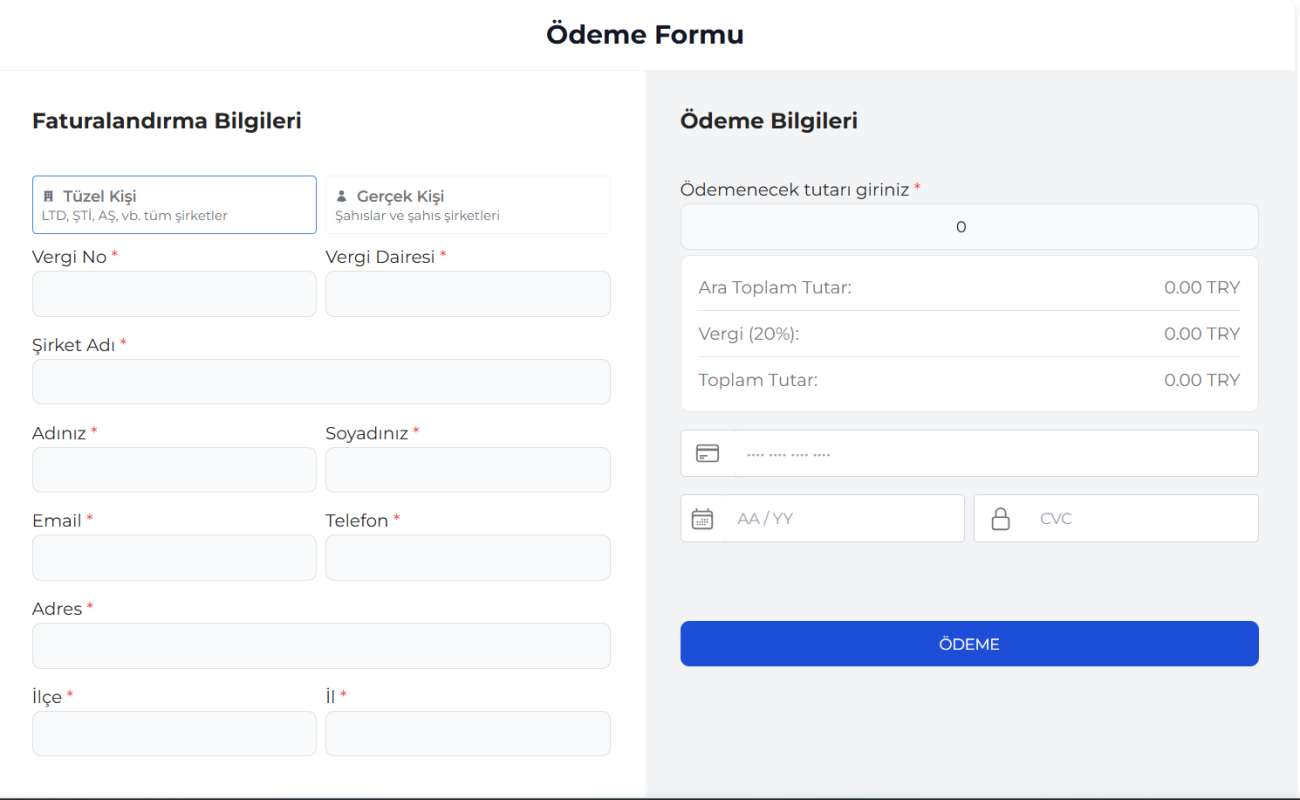1300x800 pixels.
Task: Click the İlçe input field
Action: [x=174, y=734]
